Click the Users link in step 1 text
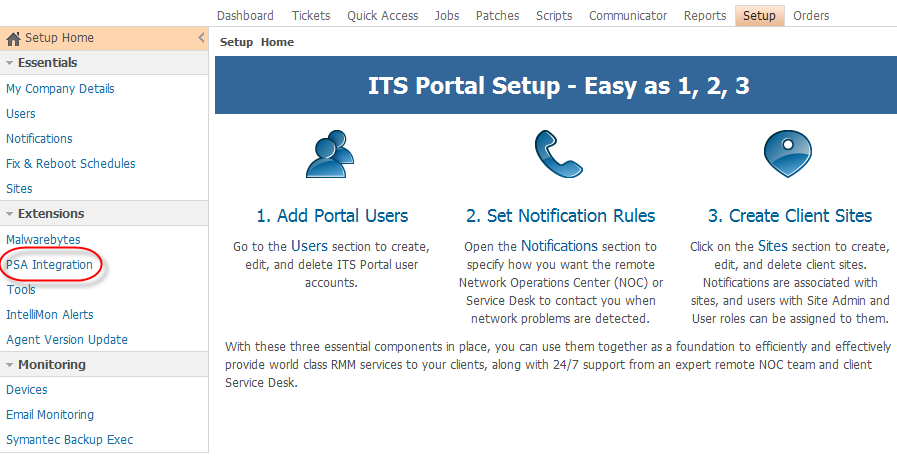 click(x=309, y=245)
